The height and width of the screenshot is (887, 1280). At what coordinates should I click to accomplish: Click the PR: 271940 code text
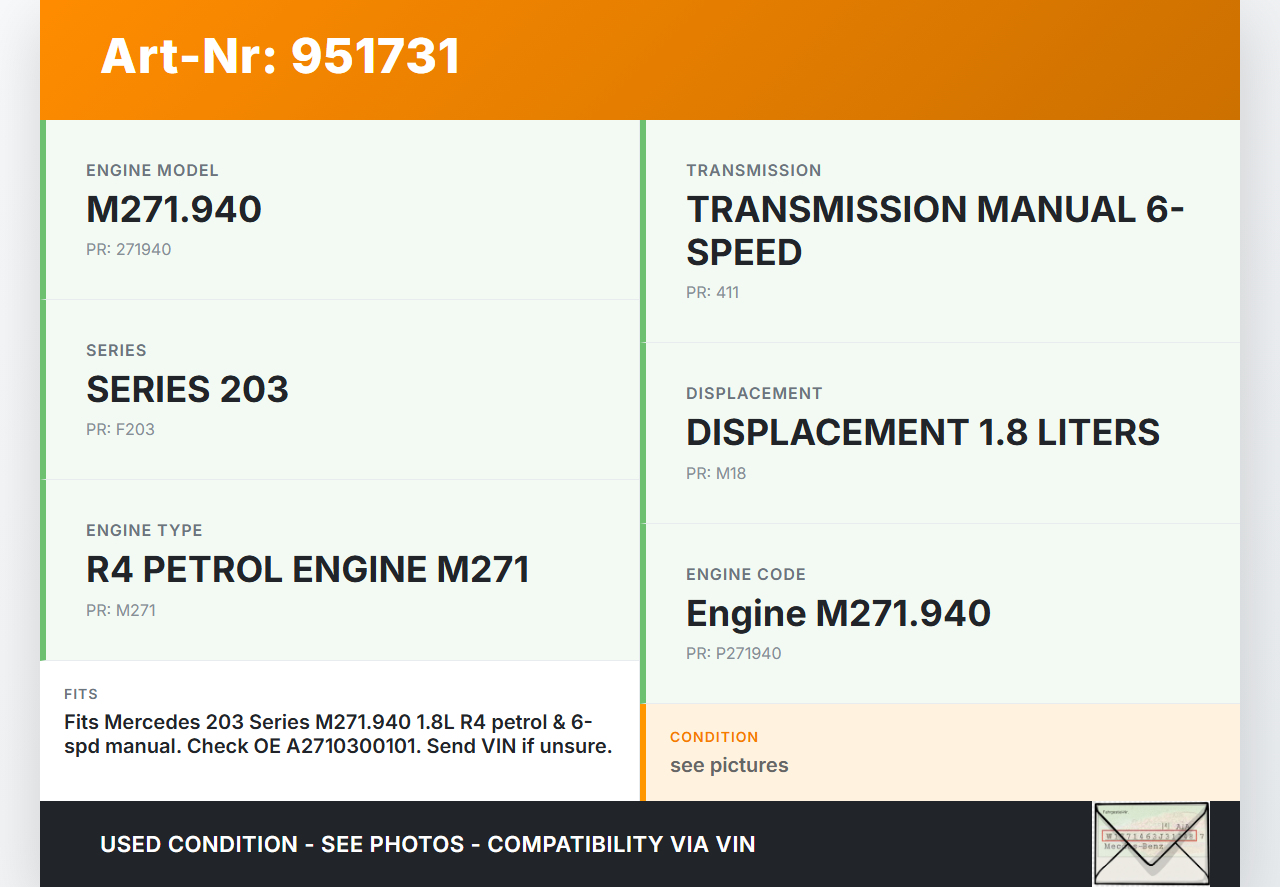[128, 249]
